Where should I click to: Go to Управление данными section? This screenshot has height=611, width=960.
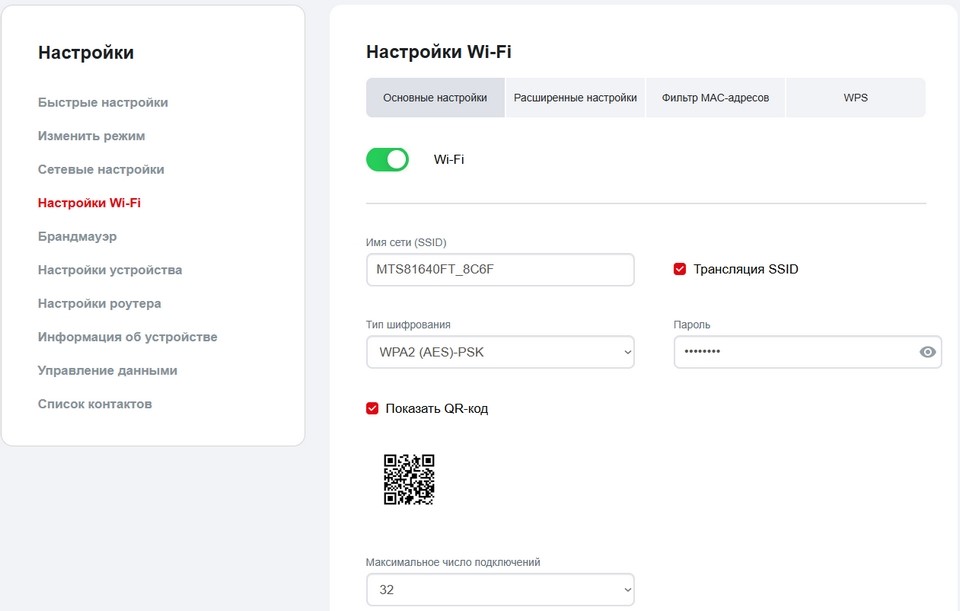(x=107, y=370)
